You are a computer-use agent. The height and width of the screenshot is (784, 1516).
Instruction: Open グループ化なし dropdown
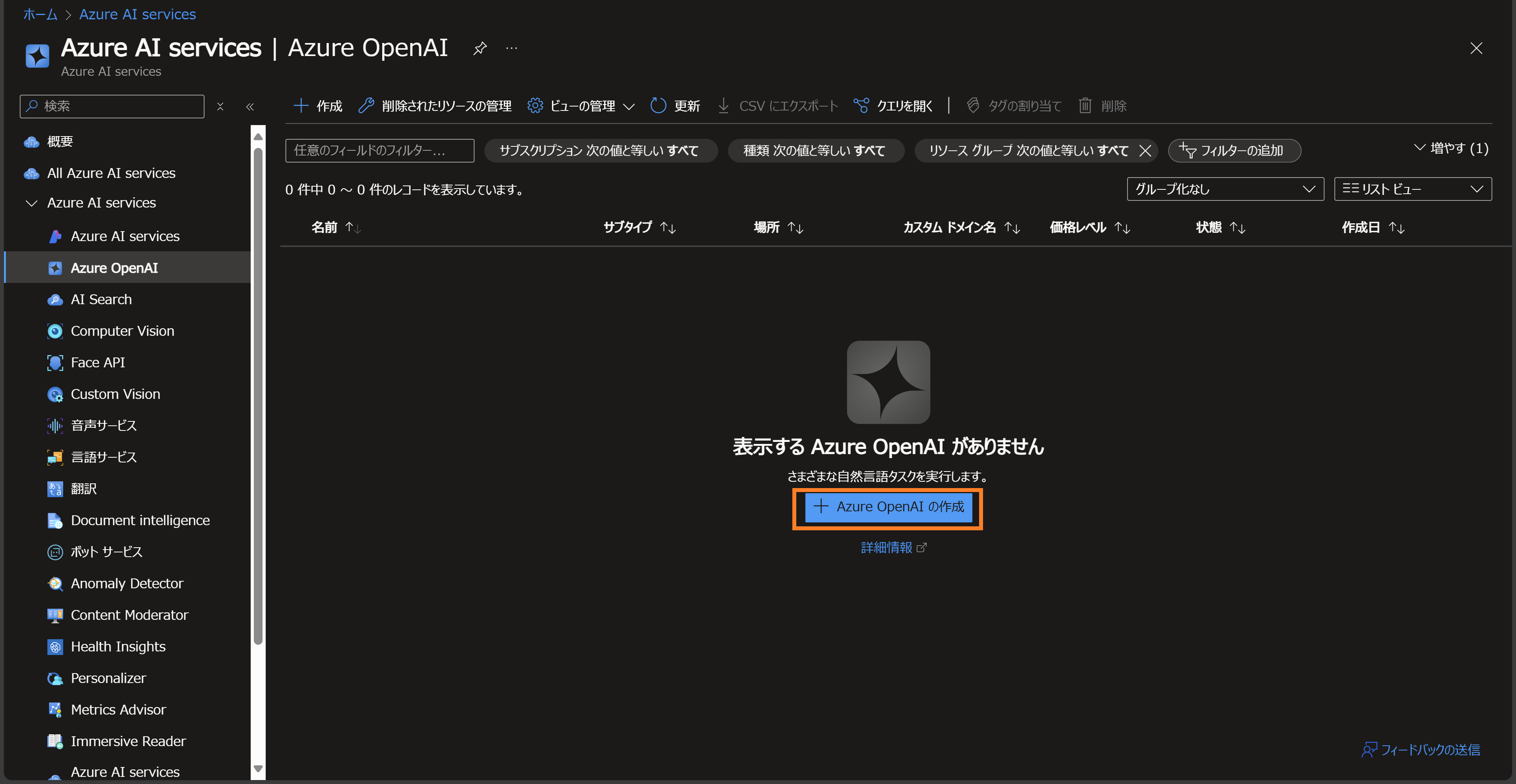[1225, 189]
